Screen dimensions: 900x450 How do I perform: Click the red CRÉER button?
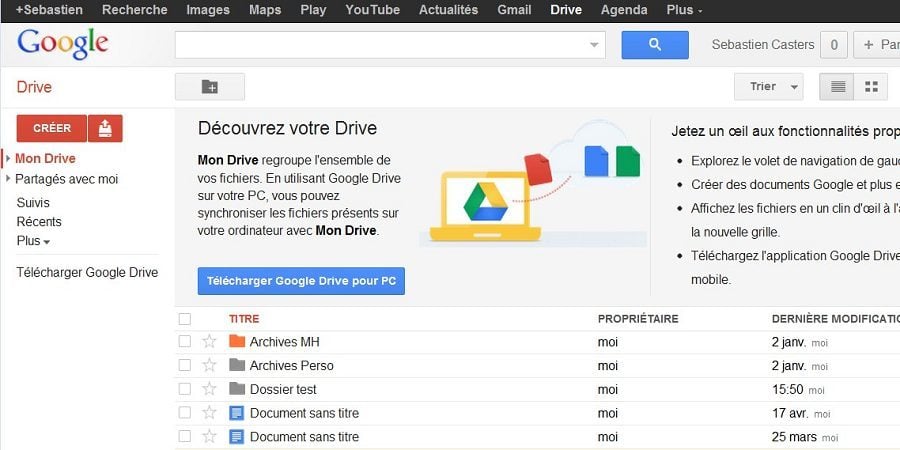tap(52, 128)
